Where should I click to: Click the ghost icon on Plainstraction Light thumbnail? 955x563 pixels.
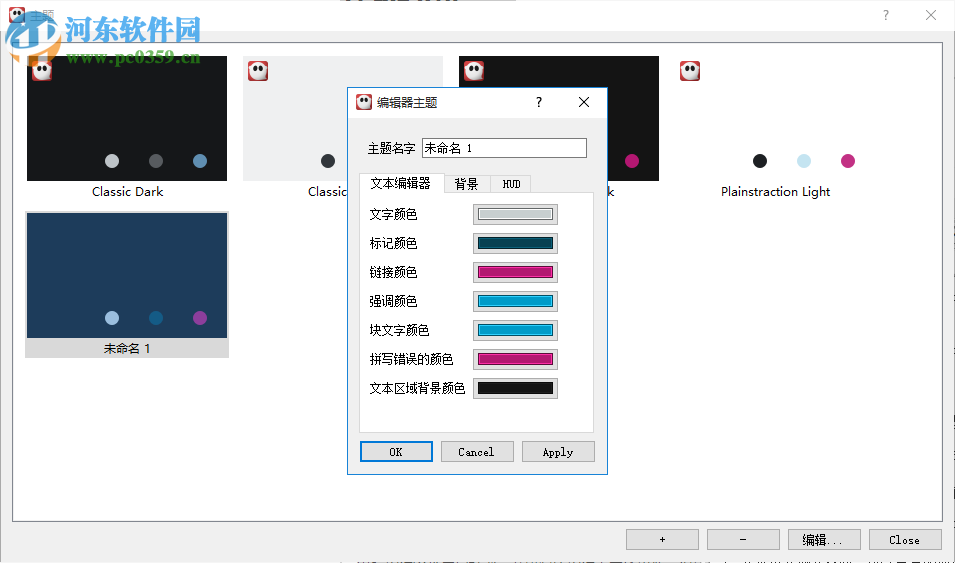tap(690, 71)
